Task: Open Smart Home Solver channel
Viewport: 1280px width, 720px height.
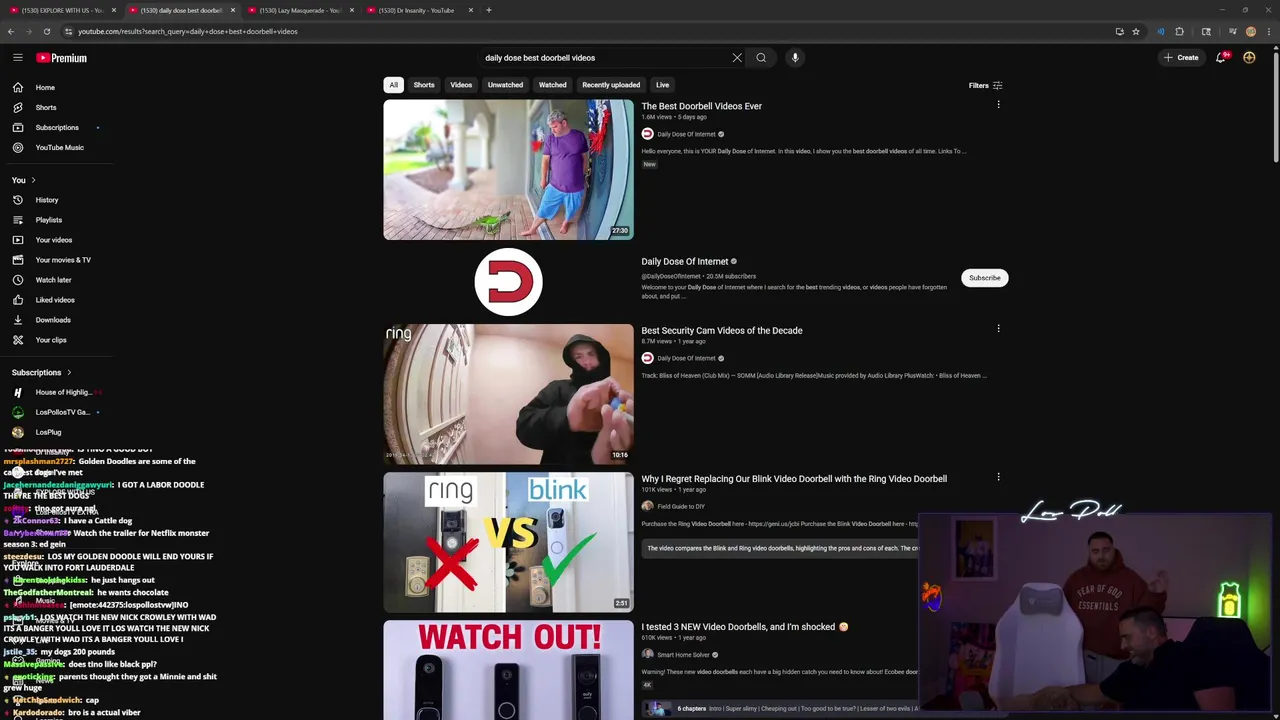Action: tap(683, 655)
